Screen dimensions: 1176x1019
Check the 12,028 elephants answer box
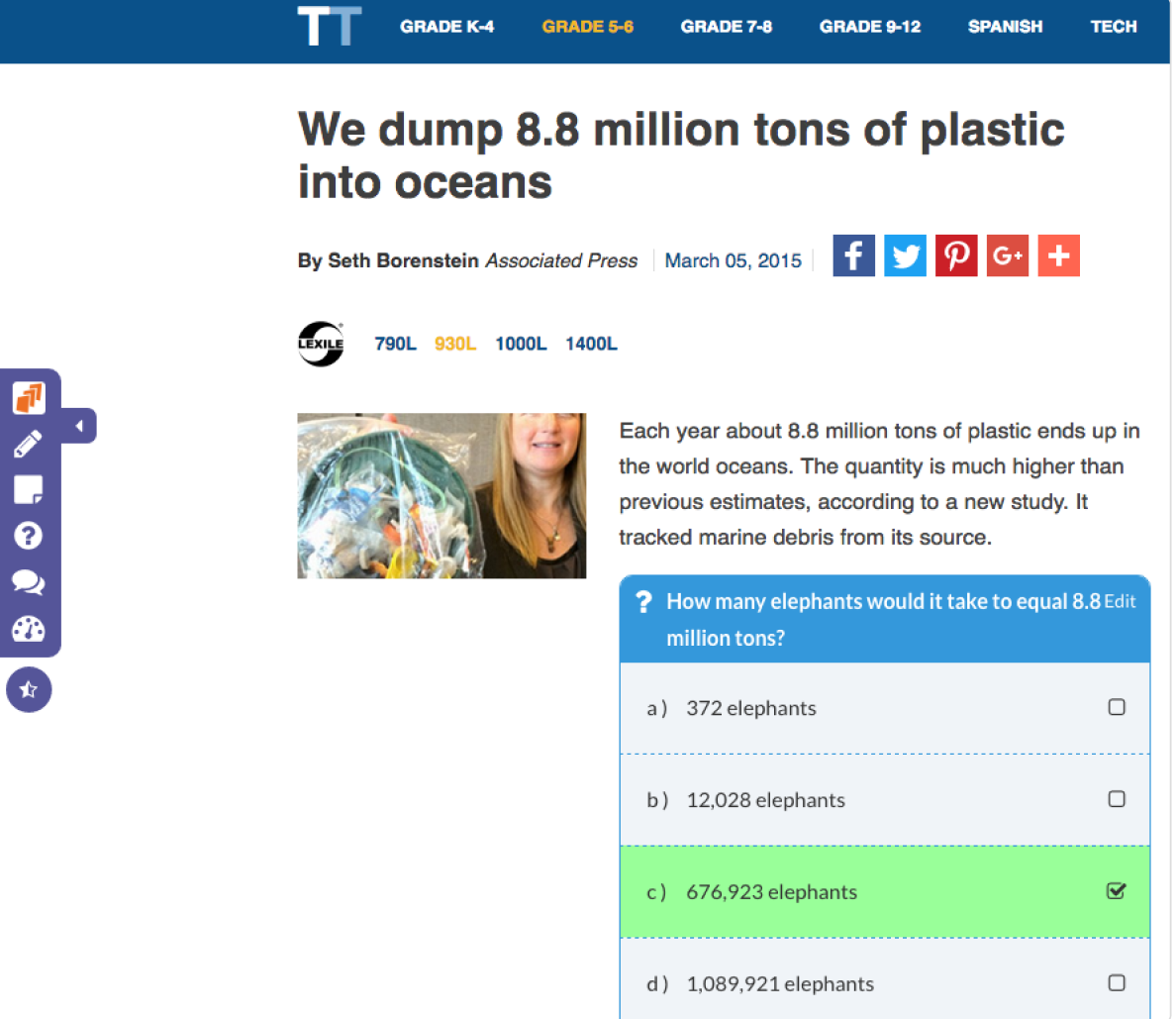[1116, 799]
